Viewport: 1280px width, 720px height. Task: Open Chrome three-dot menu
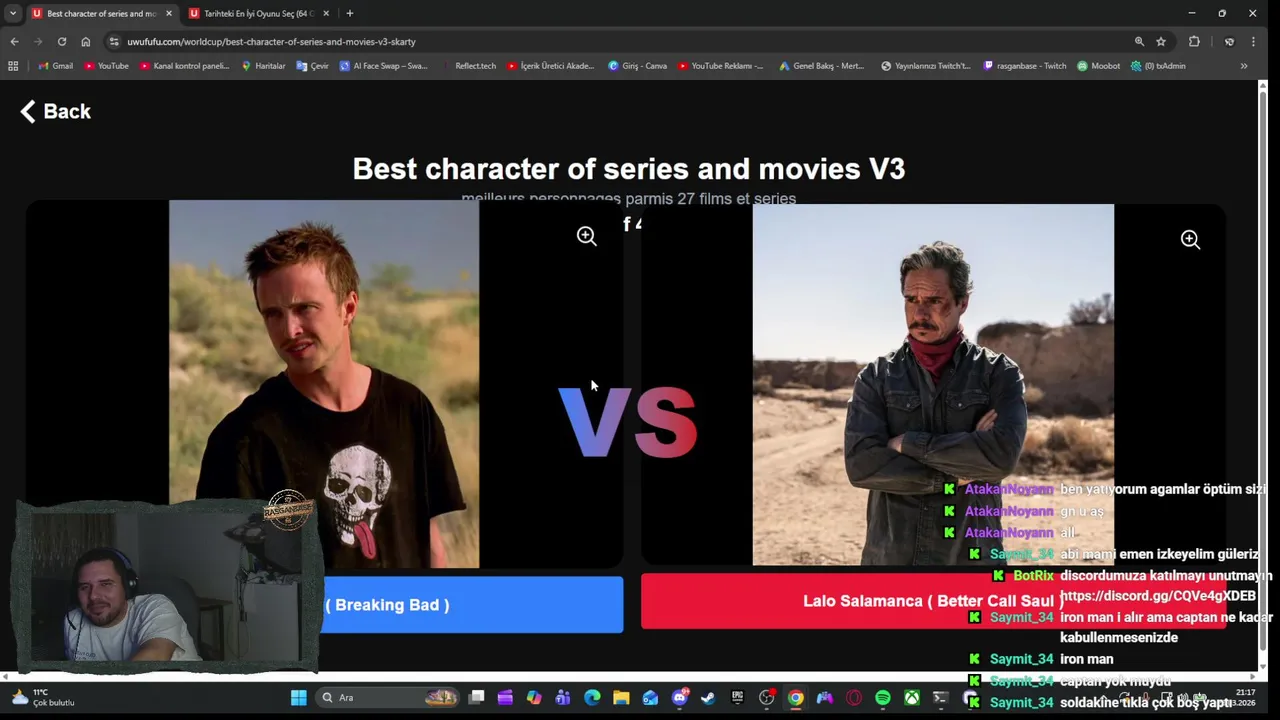[x=1253, y=41]
